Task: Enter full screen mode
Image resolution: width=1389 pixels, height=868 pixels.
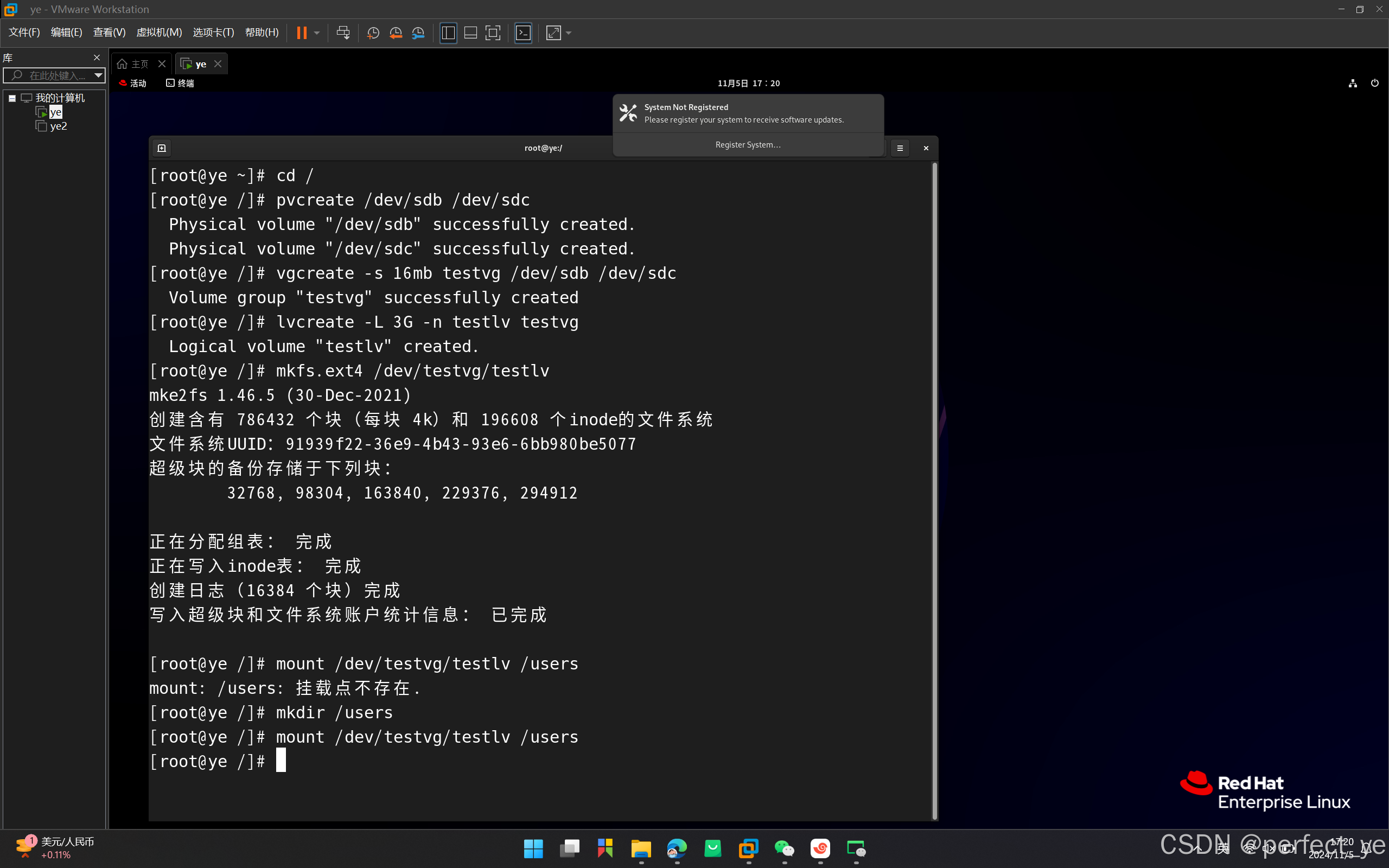Action: [493, 33]
